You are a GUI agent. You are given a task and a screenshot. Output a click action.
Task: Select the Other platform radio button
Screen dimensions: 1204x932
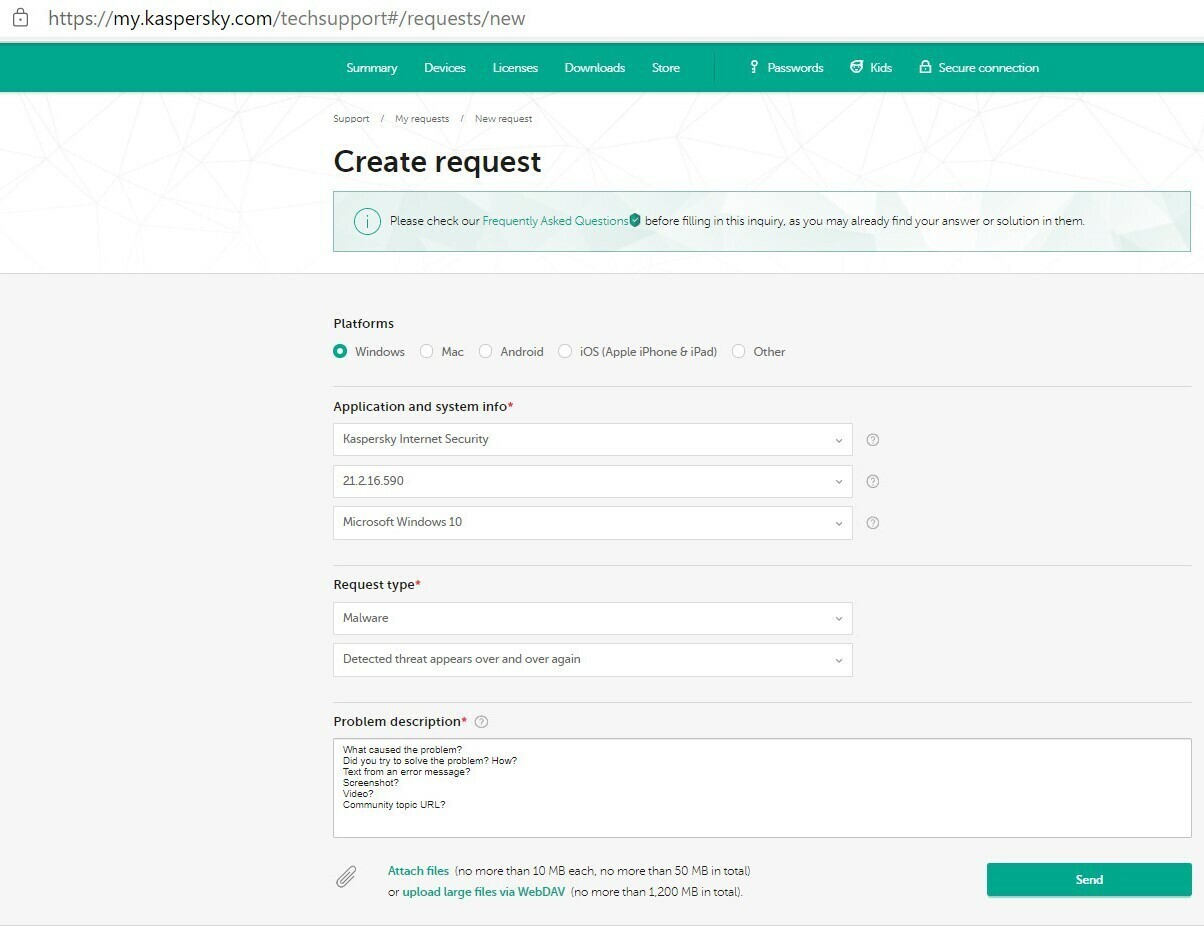tap(739, 351)
